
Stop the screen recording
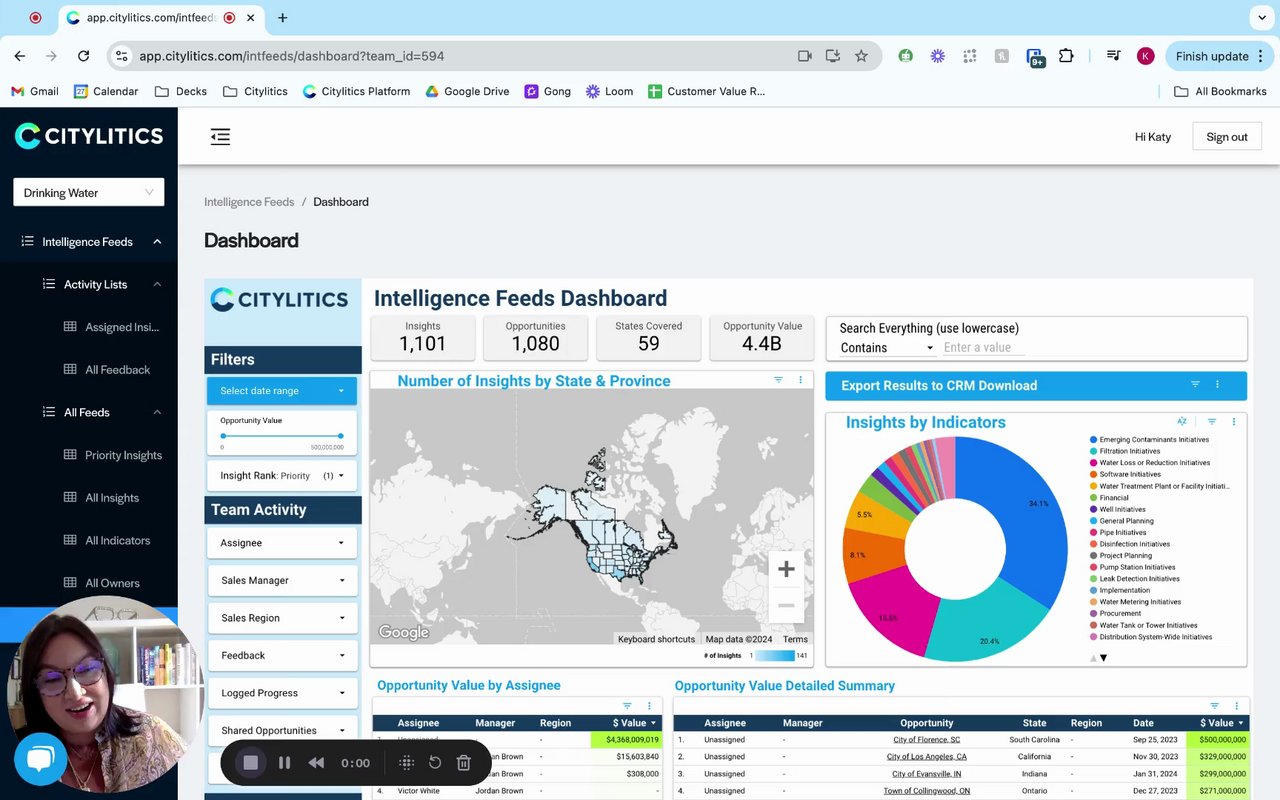(251, 763)
